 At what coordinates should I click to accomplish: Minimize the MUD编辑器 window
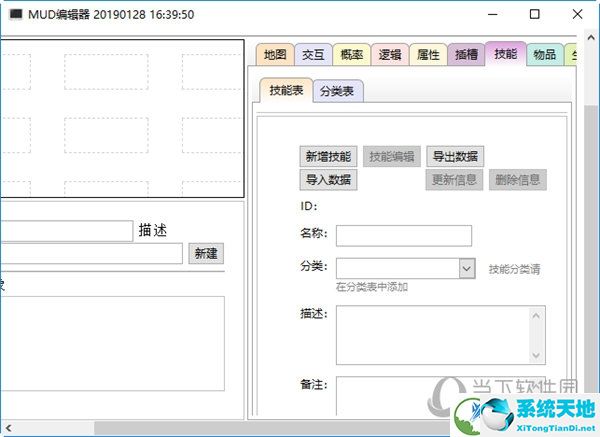click(493, 15)
